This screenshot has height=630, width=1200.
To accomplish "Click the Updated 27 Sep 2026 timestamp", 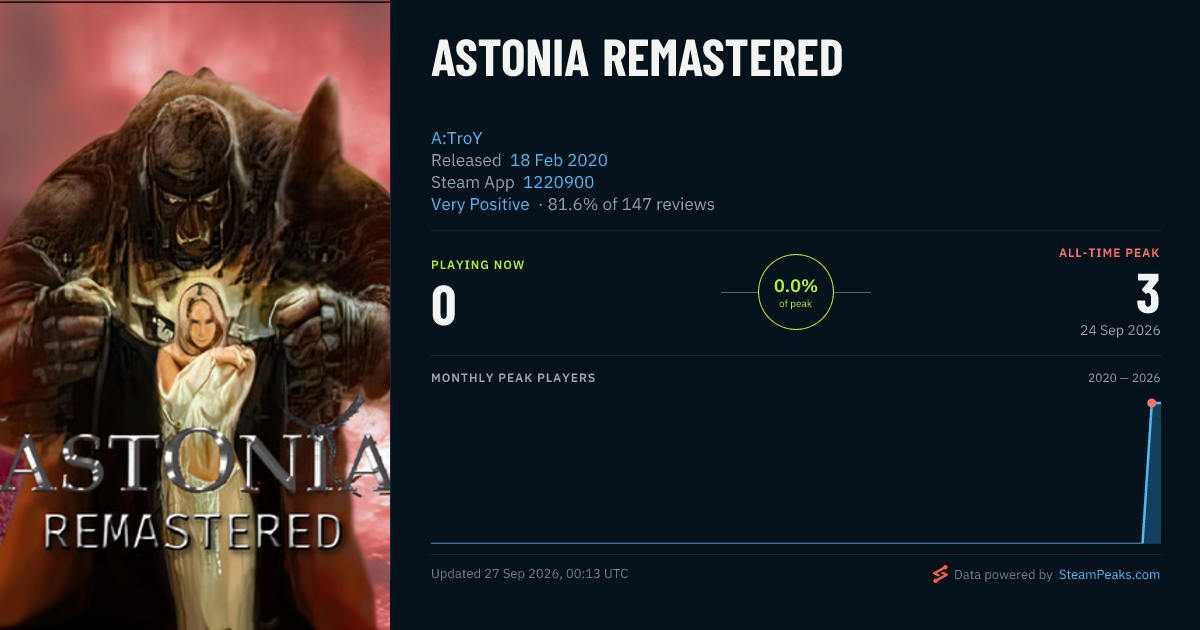I will 530,574.
